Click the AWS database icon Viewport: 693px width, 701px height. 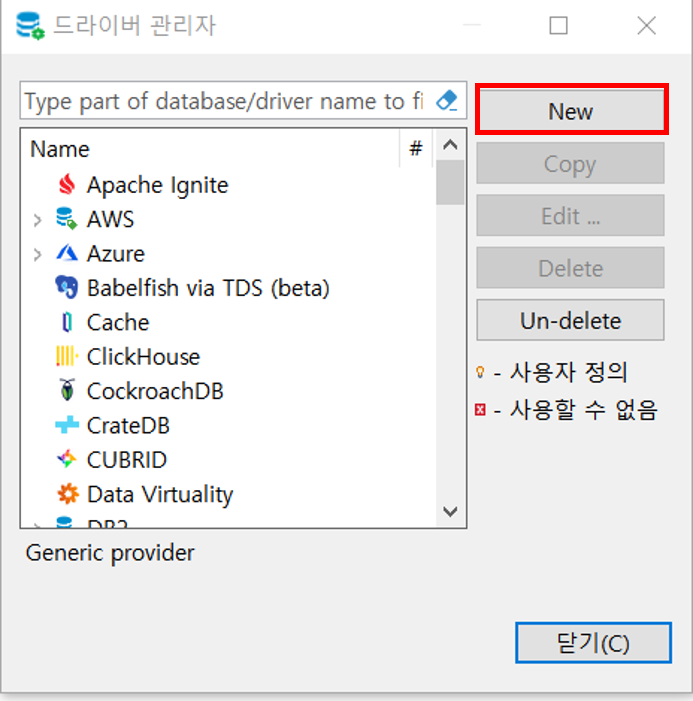pyautogui.click(x=67, y=219)
